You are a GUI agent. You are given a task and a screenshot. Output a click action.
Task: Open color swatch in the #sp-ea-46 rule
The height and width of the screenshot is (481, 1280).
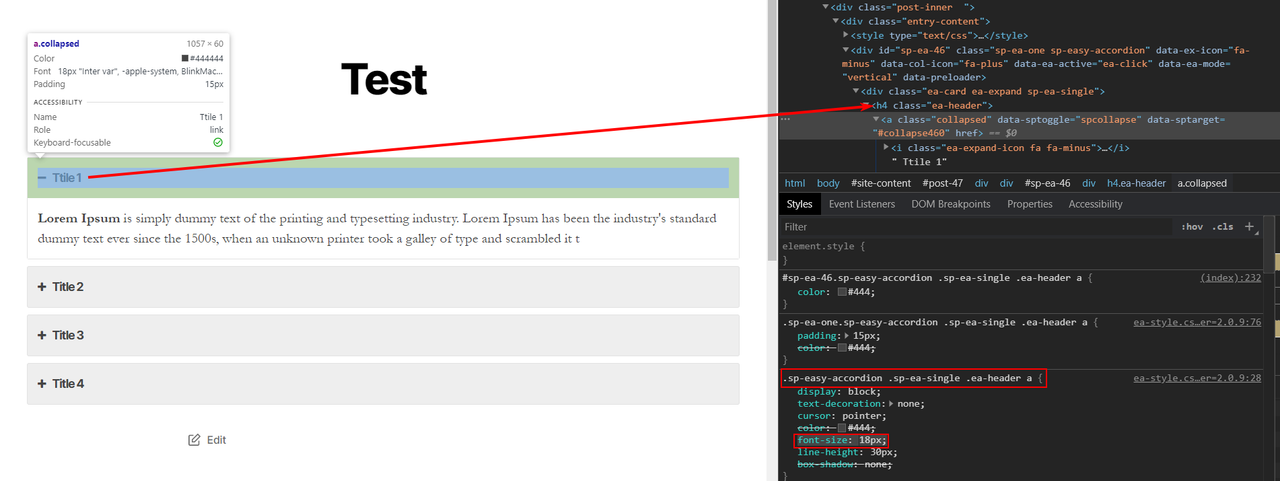tap(842, 292)
